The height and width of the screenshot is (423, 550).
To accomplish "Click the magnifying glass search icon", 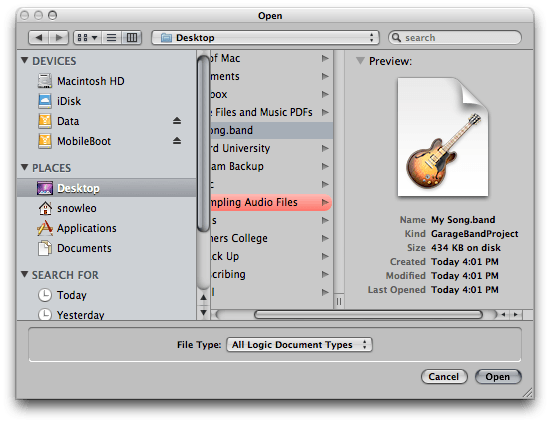I will [x=396, y=37].
